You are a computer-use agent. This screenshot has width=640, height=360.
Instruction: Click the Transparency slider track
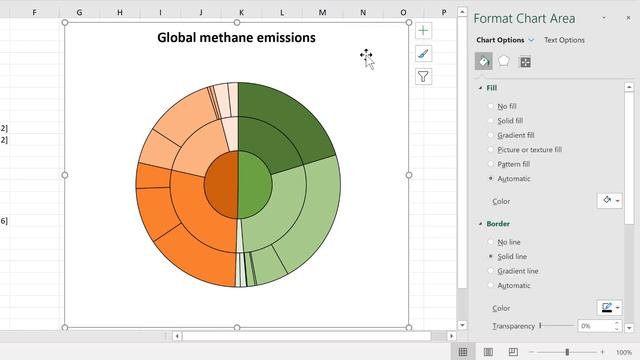(x=557, y=326)
